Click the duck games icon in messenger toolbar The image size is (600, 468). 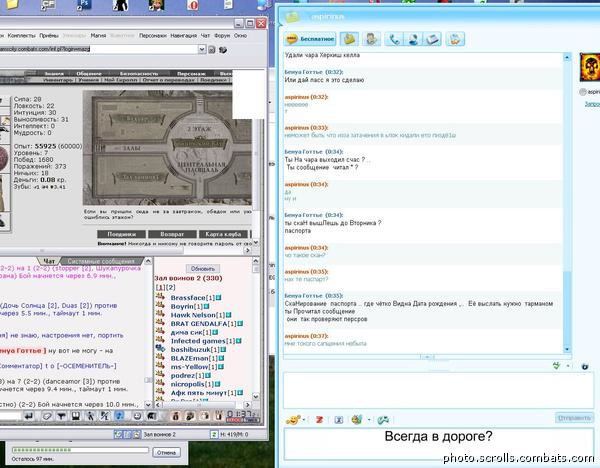pyautogui.click(x=455, y=39)
